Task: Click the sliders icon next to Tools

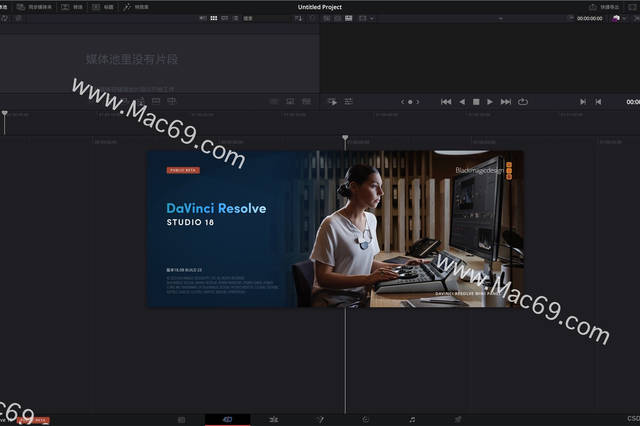Action: (x=348, y=102)
